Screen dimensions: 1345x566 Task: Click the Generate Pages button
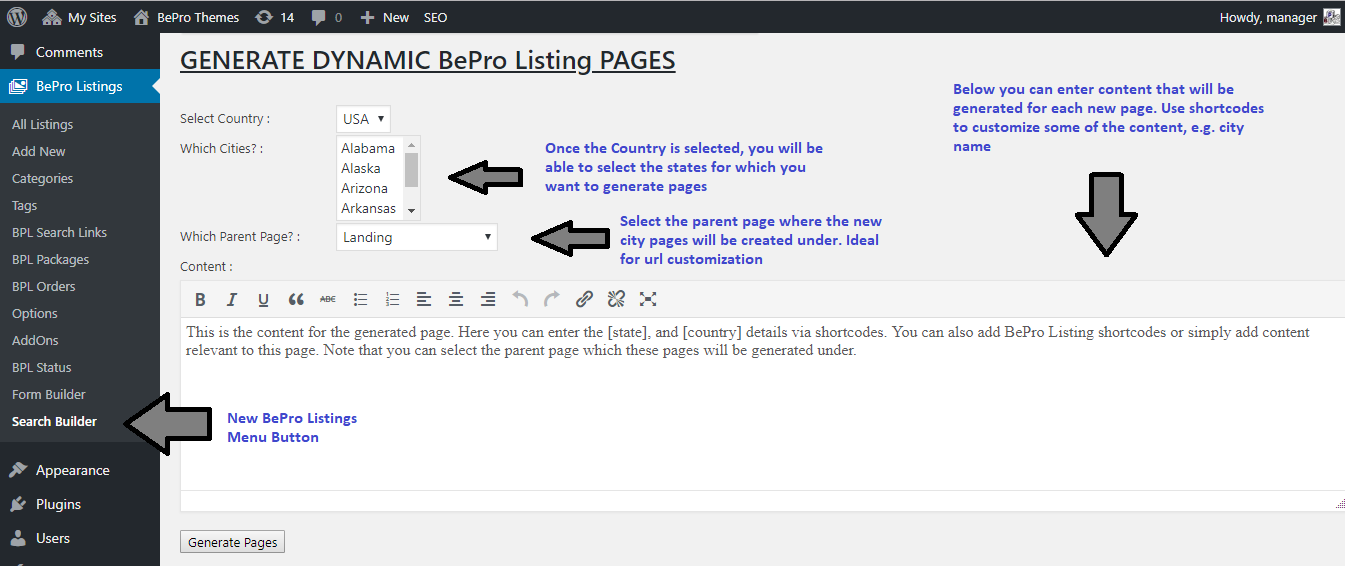(233, 542)
